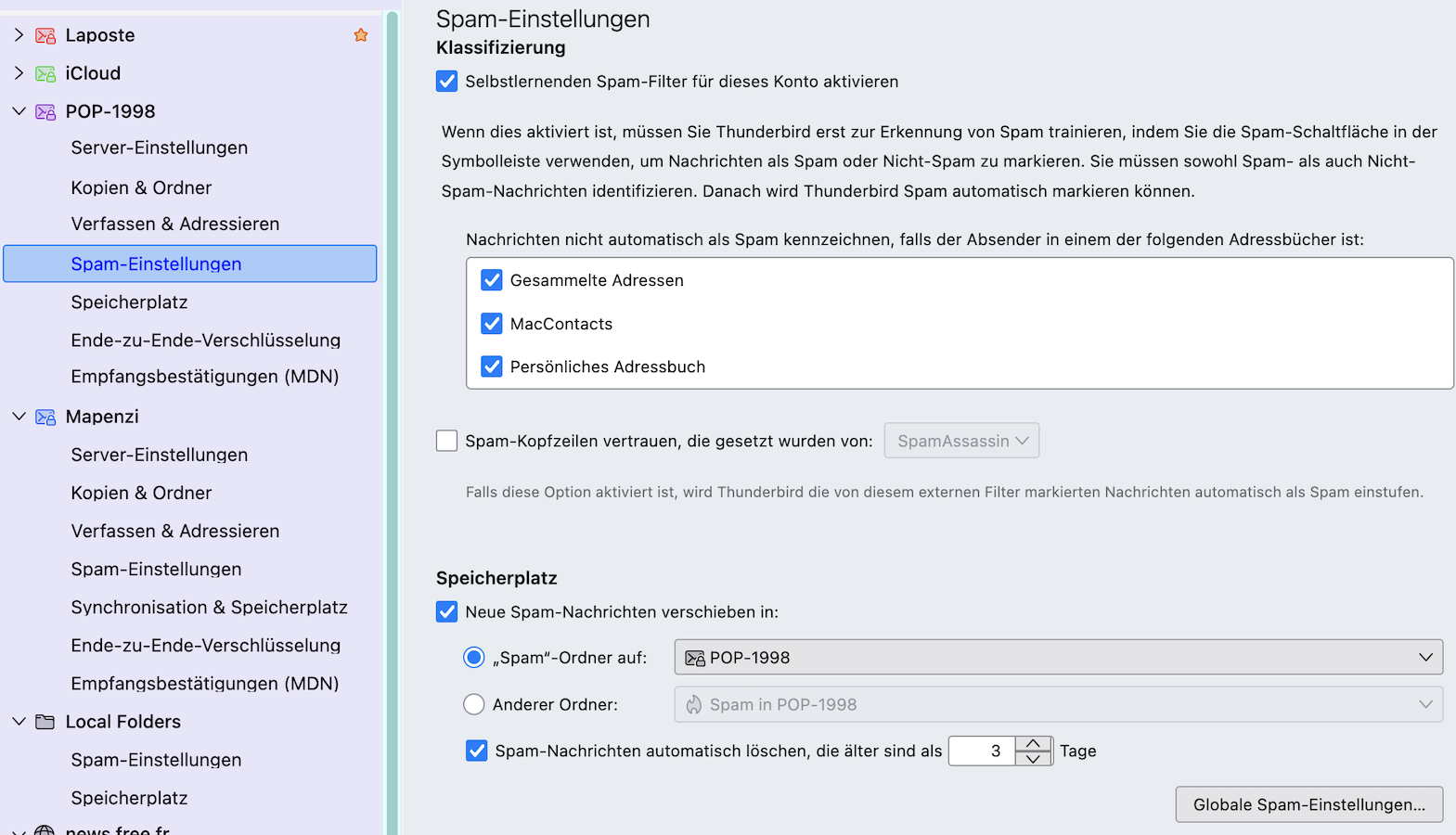Uncheck Gesammelte Adressen address book
1456x835 pixels.
pos(492,280)
